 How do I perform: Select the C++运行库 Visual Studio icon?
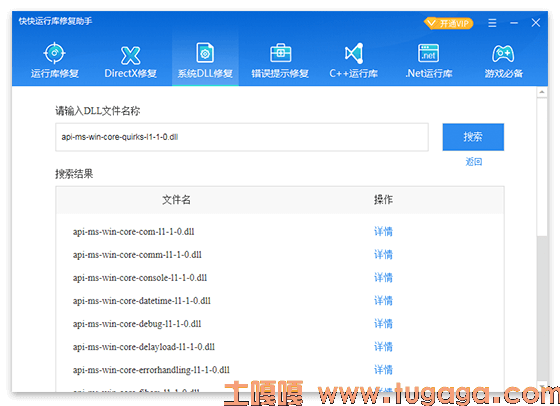[354, 54]
